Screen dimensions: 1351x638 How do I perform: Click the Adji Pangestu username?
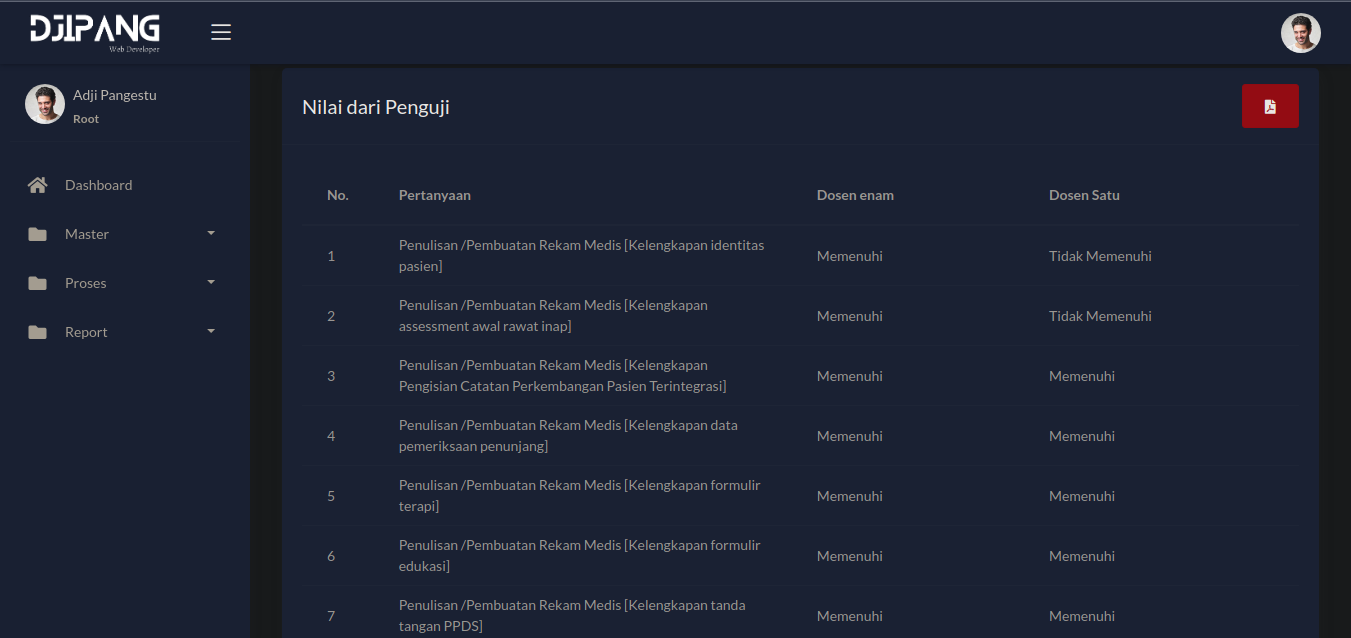pos(114,95)
